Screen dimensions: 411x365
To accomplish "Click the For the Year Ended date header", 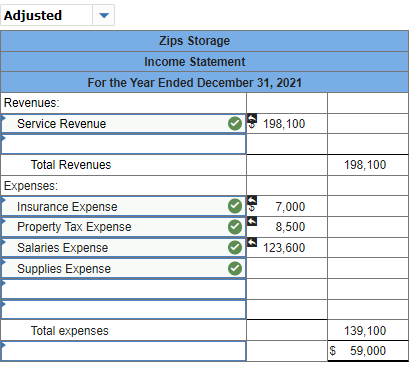I will point(205,82).
